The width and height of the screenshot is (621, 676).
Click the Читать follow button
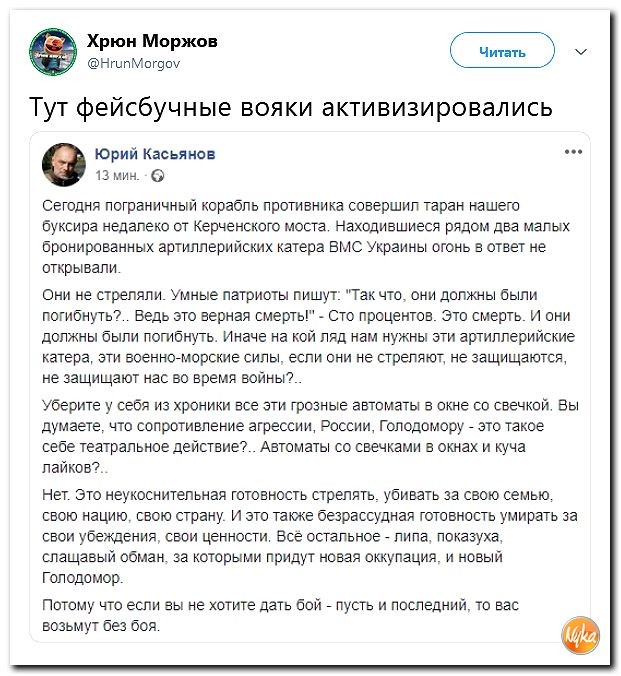[502, 51]
